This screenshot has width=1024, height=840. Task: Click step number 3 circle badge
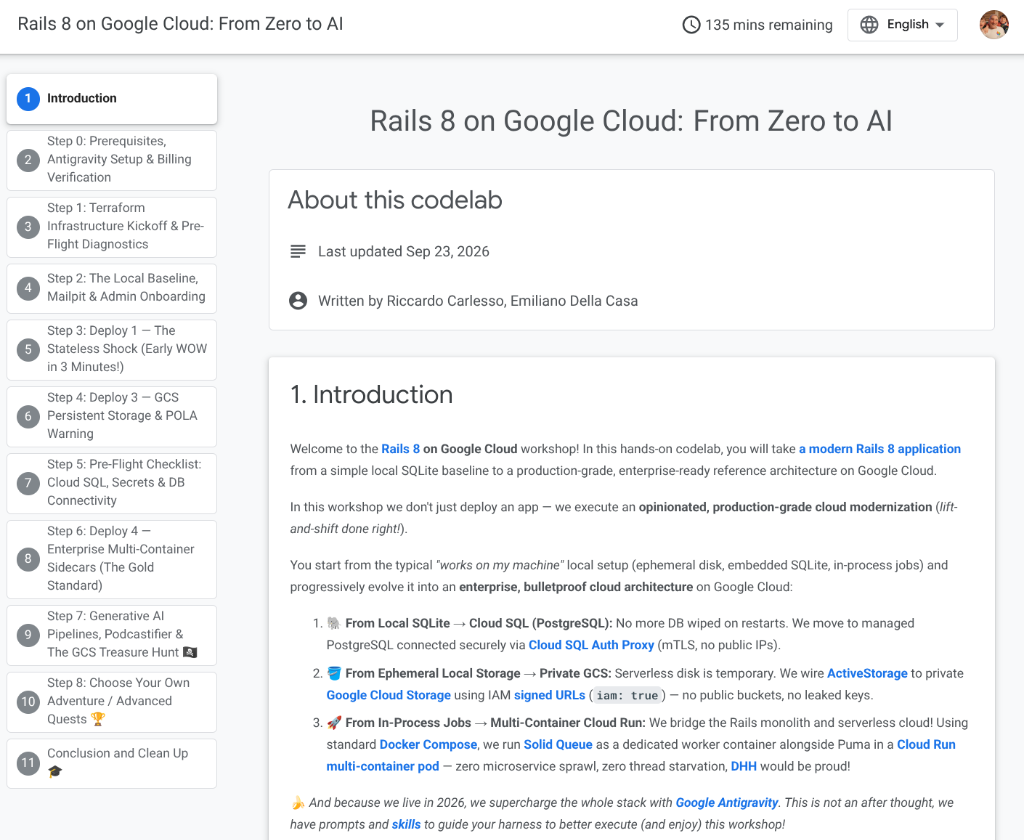(x=28, y=227)
